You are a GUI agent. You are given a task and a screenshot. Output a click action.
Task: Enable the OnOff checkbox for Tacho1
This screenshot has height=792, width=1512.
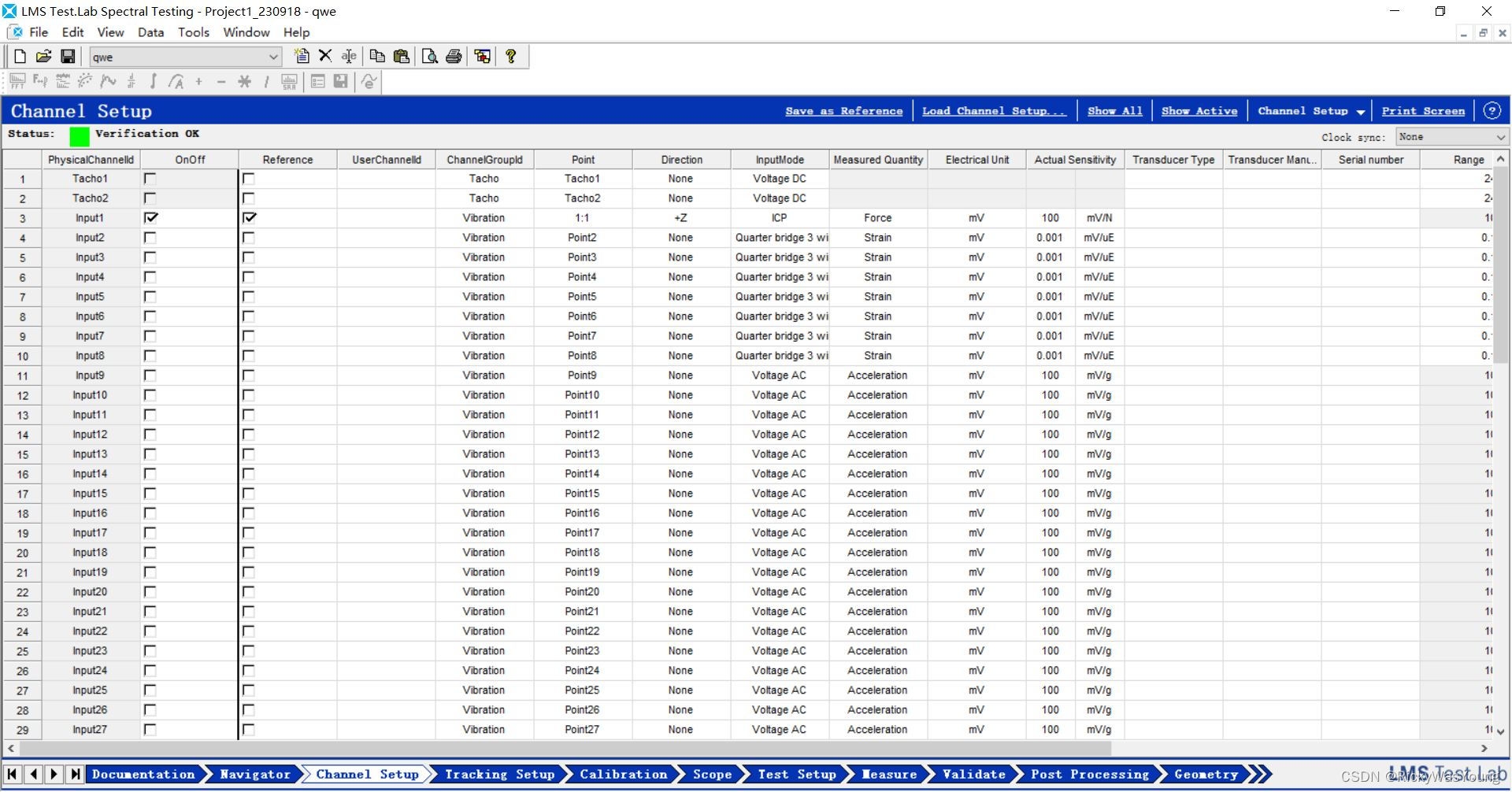(x=150, y=178)
